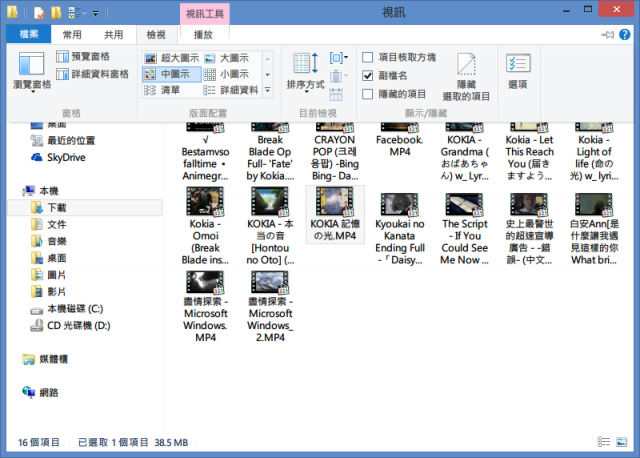
Task: Open the help question mark icon
Action: click(x=624, y=35)
